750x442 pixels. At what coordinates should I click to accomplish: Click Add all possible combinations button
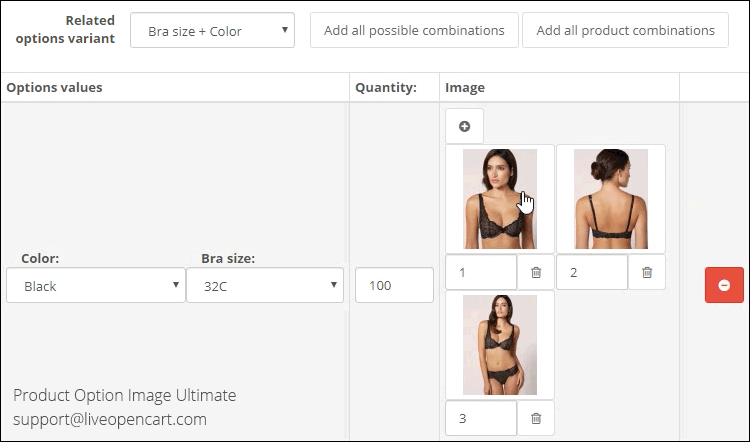[414, 31]
